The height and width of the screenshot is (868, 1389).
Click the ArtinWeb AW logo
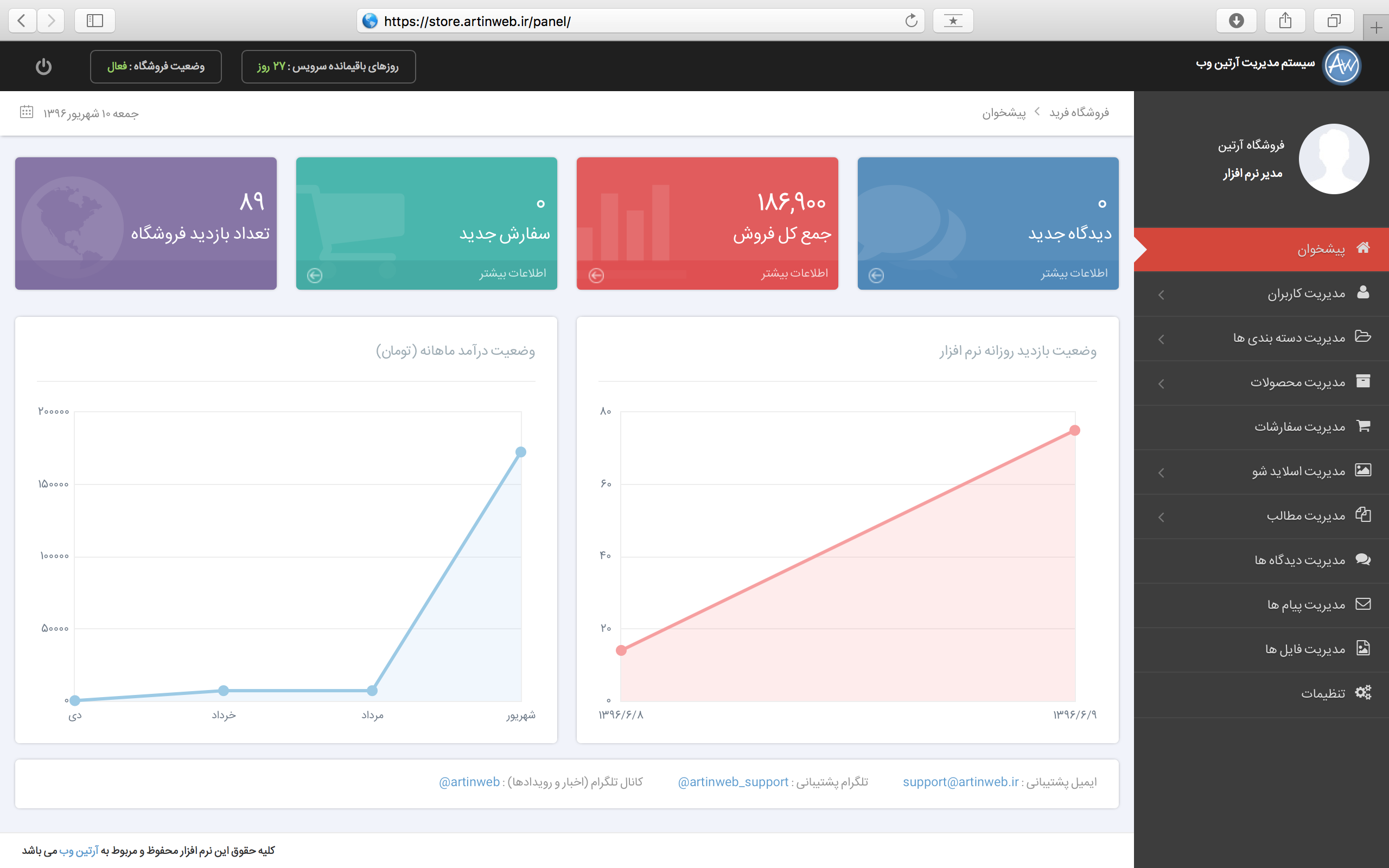point(1342,66)
